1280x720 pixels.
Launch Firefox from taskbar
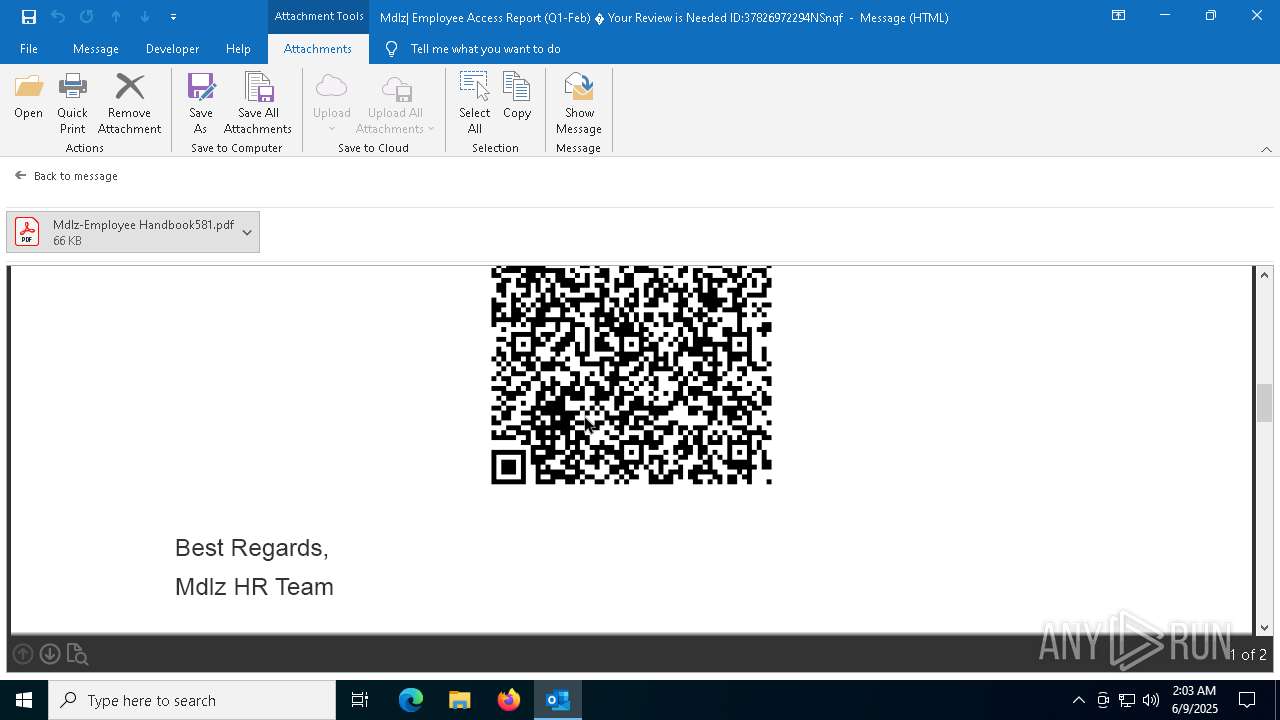tap(509, 700)
